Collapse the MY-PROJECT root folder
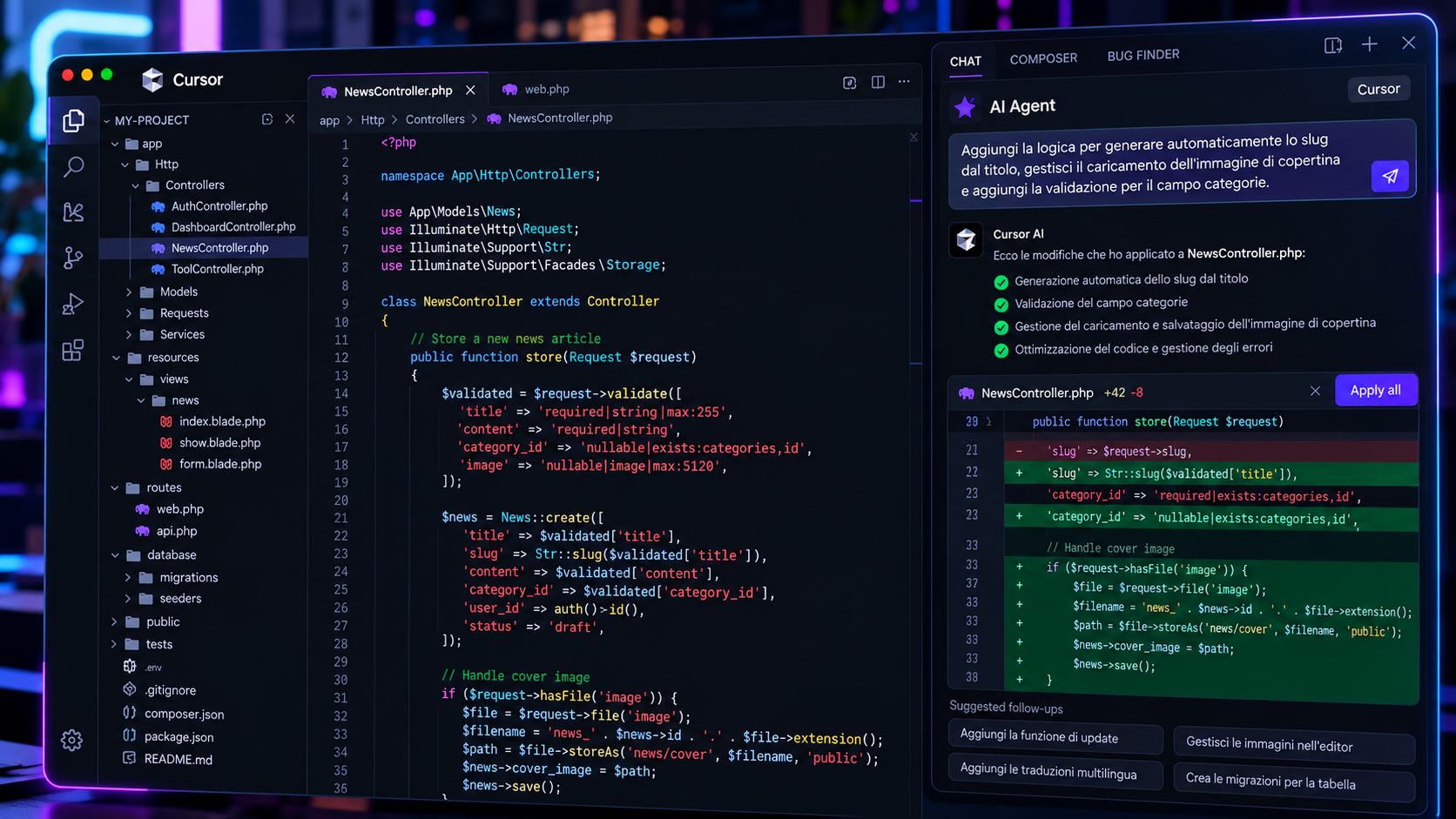The image size is (1456, 819). pyautogui.click(x=107, y=121)
